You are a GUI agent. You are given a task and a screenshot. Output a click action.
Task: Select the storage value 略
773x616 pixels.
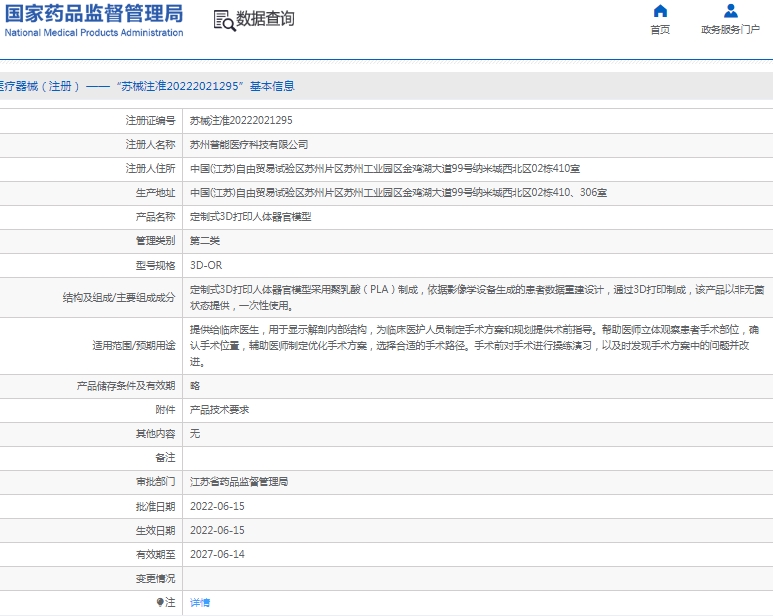[195, 386]
